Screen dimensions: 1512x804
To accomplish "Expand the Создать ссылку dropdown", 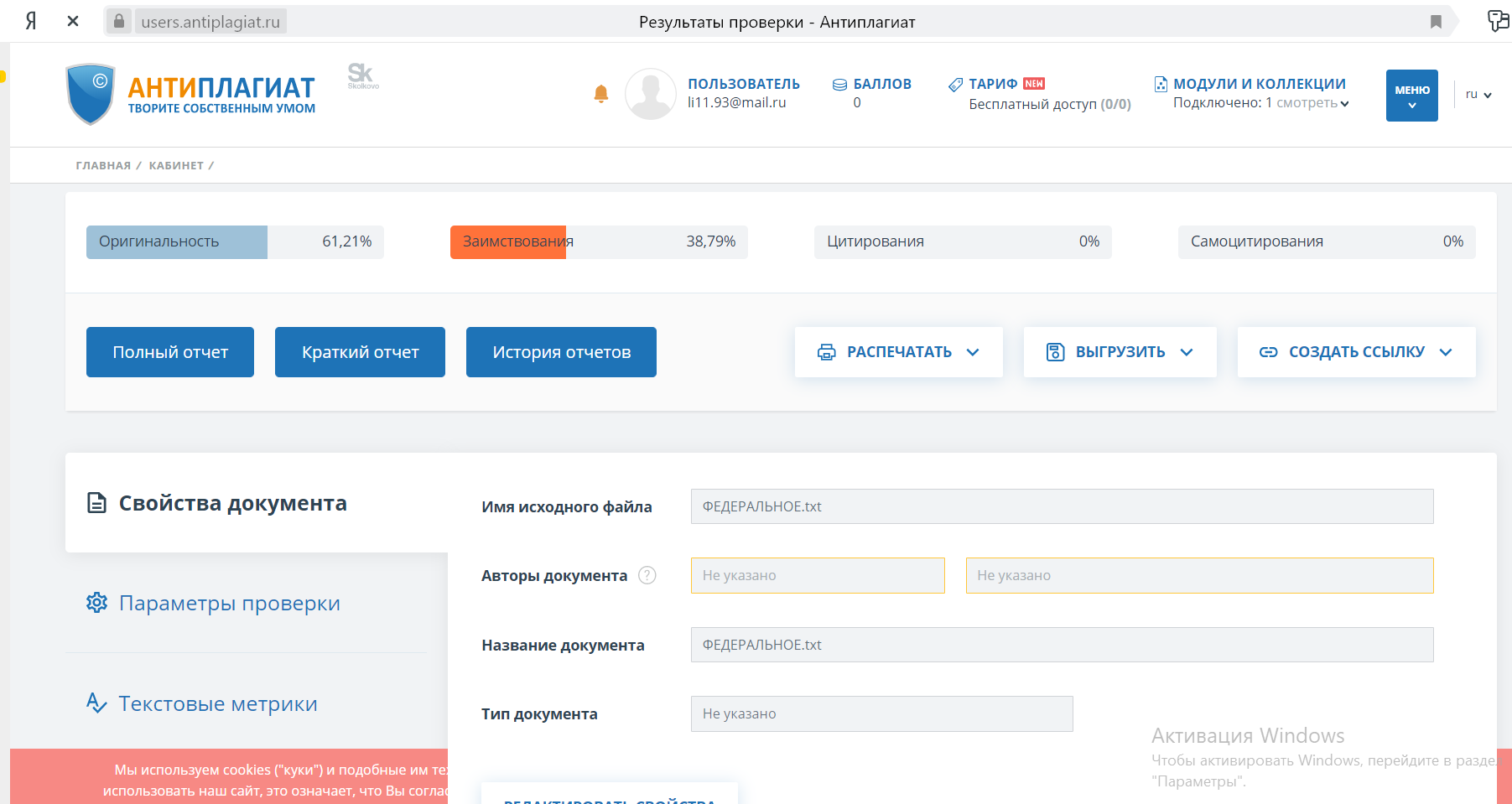I will [1356, 352].
